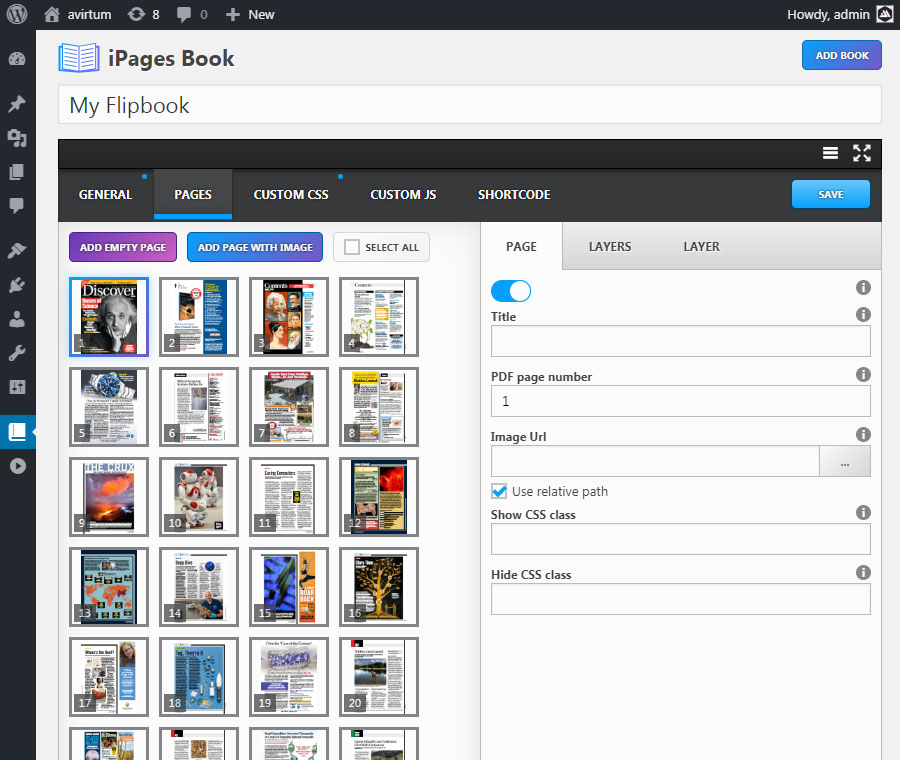This screenshot has height=760, width=900.
Task: Show info for PDF page number
Action: pos(863,375)
